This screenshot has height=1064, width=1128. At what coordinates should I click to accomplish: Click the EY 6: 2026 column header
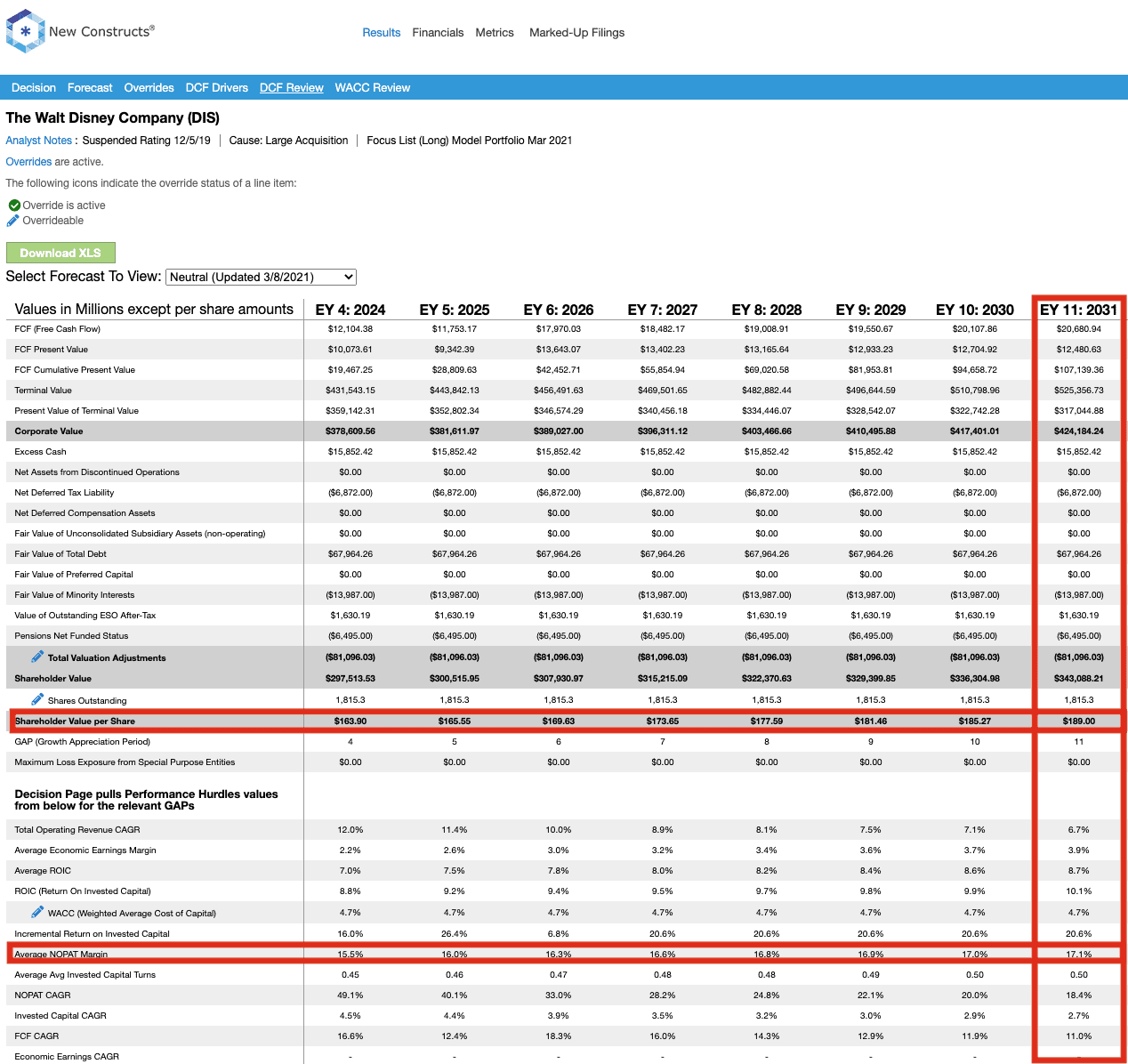[559, 310]
